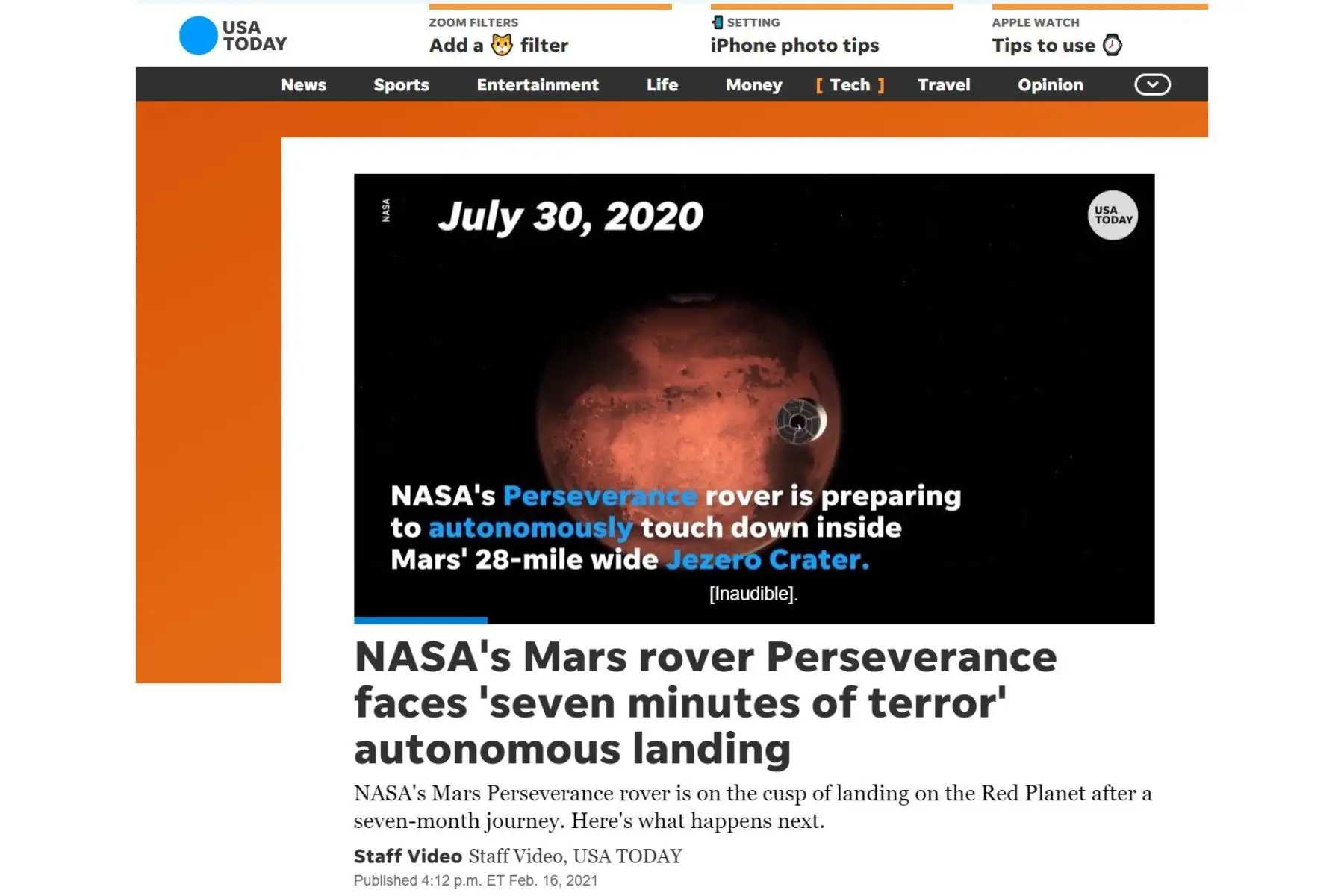Click the cat emoji in Zoom Filters promo
This screenshot has width=1344, height=896.
(x=502, y=46)
